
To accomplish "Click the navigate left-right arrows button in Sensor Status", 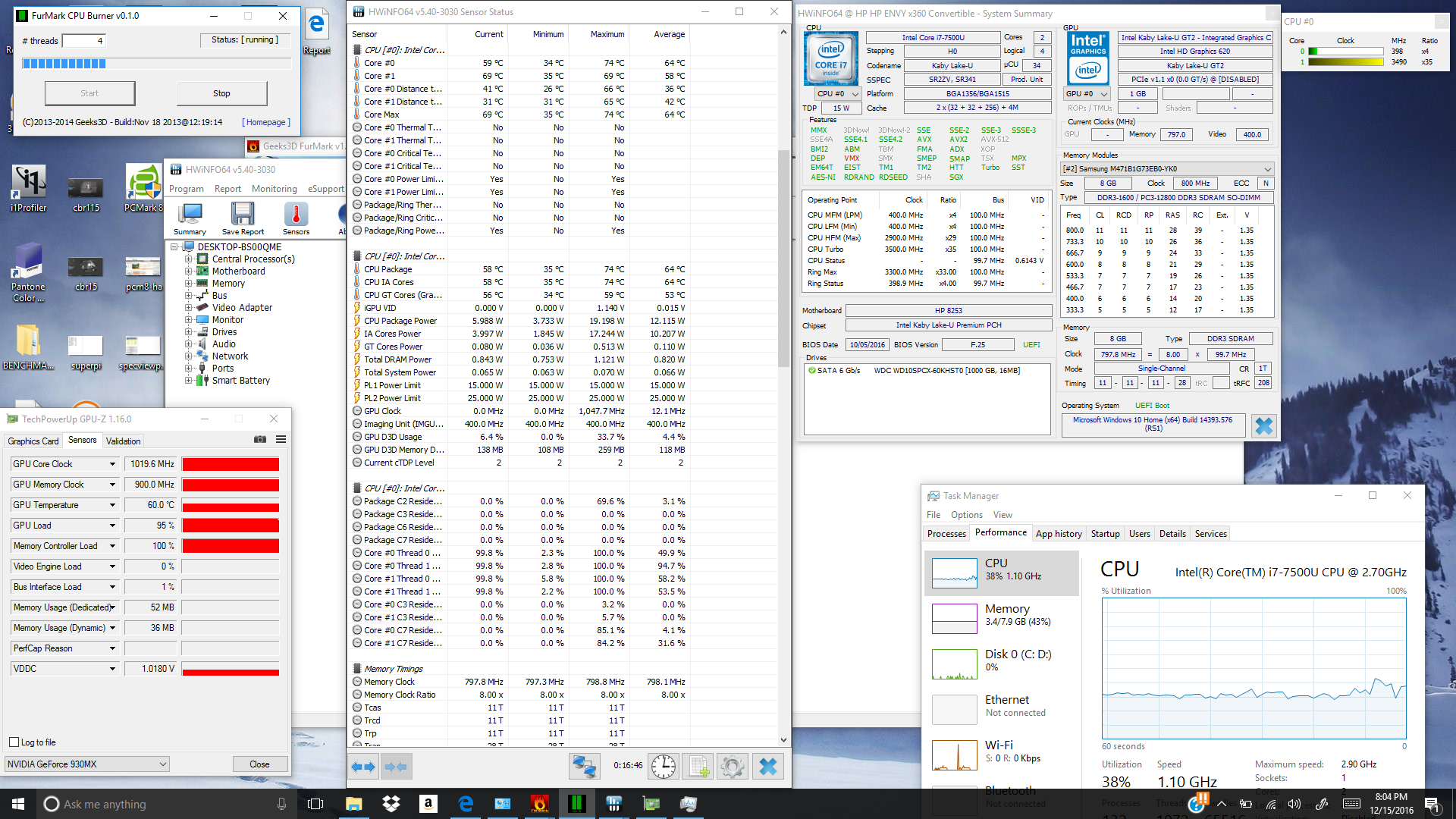I will click(x=363, y=767).
